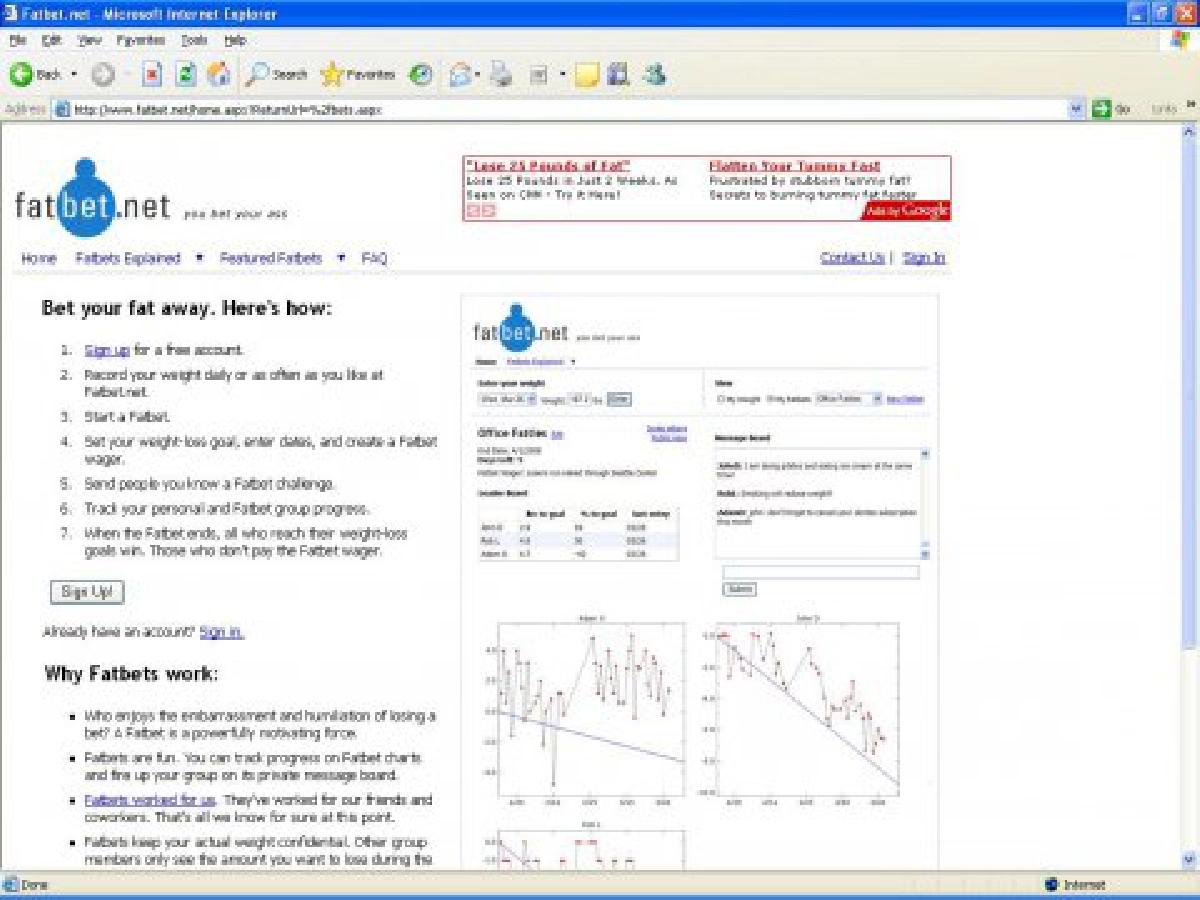Click the Edit page toolbar icon

click(x=539, y=74)
